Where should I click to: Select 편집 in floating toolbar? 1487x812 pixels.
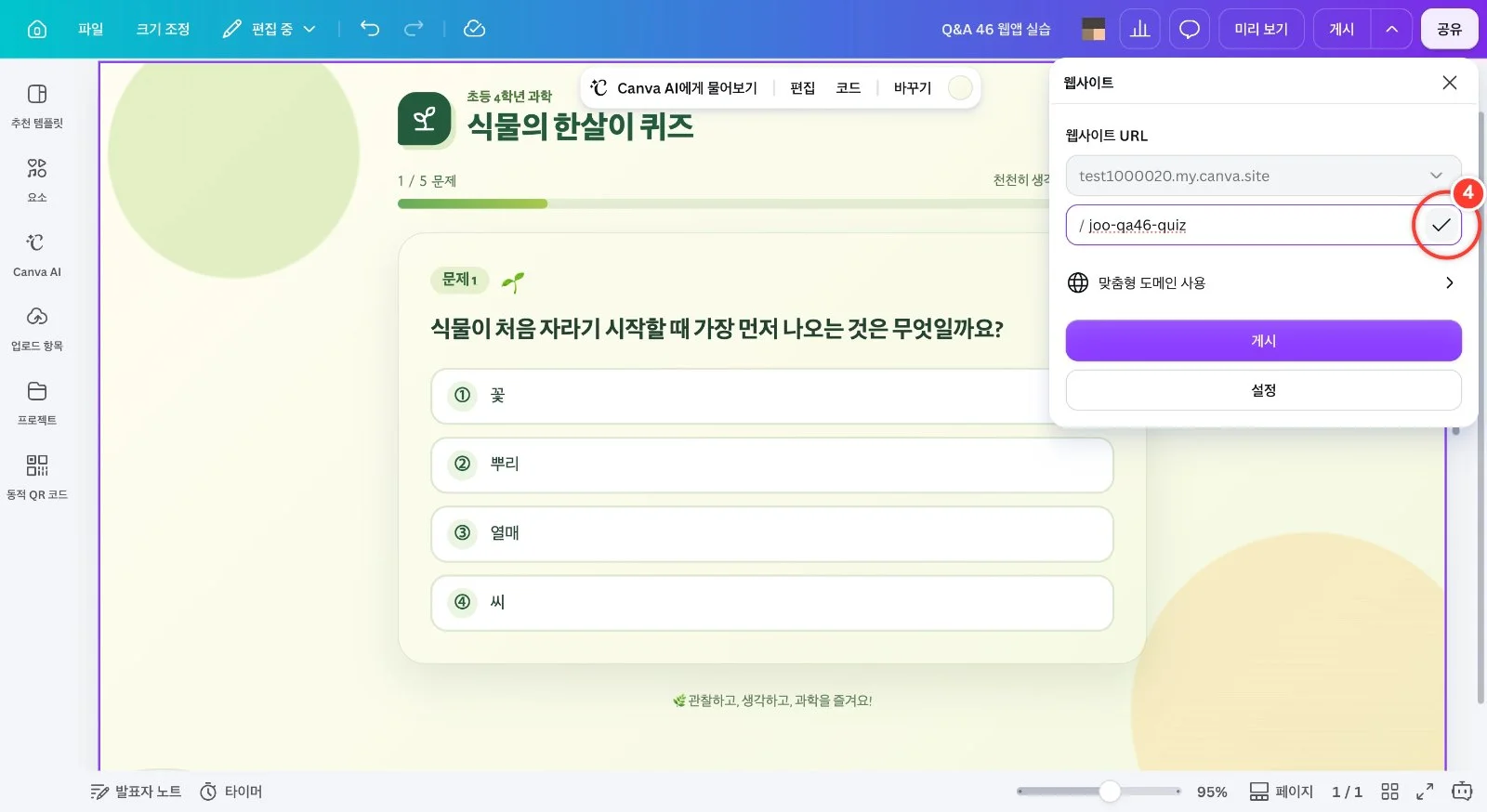802,88
